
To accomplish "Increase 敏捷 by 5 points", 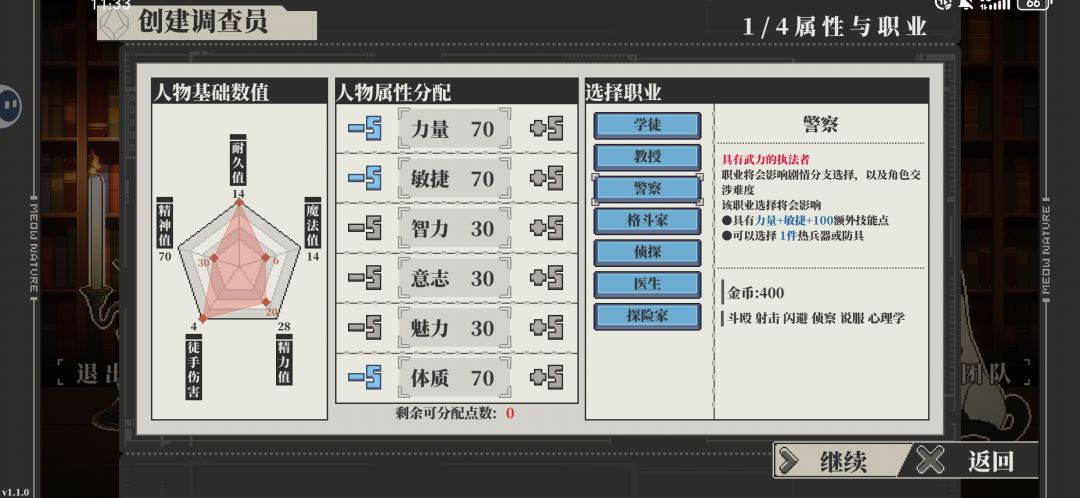I will (546, 178).
